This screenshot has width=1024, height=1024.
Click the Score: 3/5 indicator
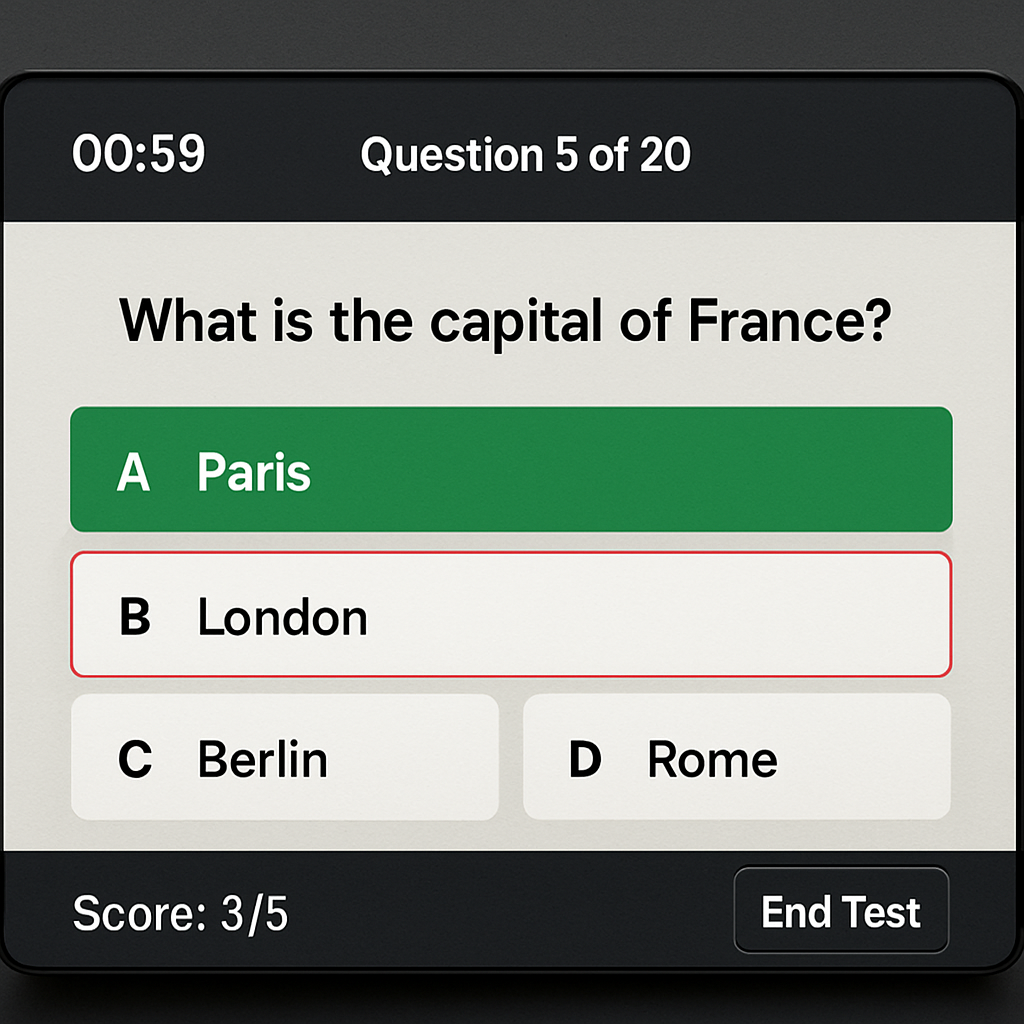pos(178,912)
